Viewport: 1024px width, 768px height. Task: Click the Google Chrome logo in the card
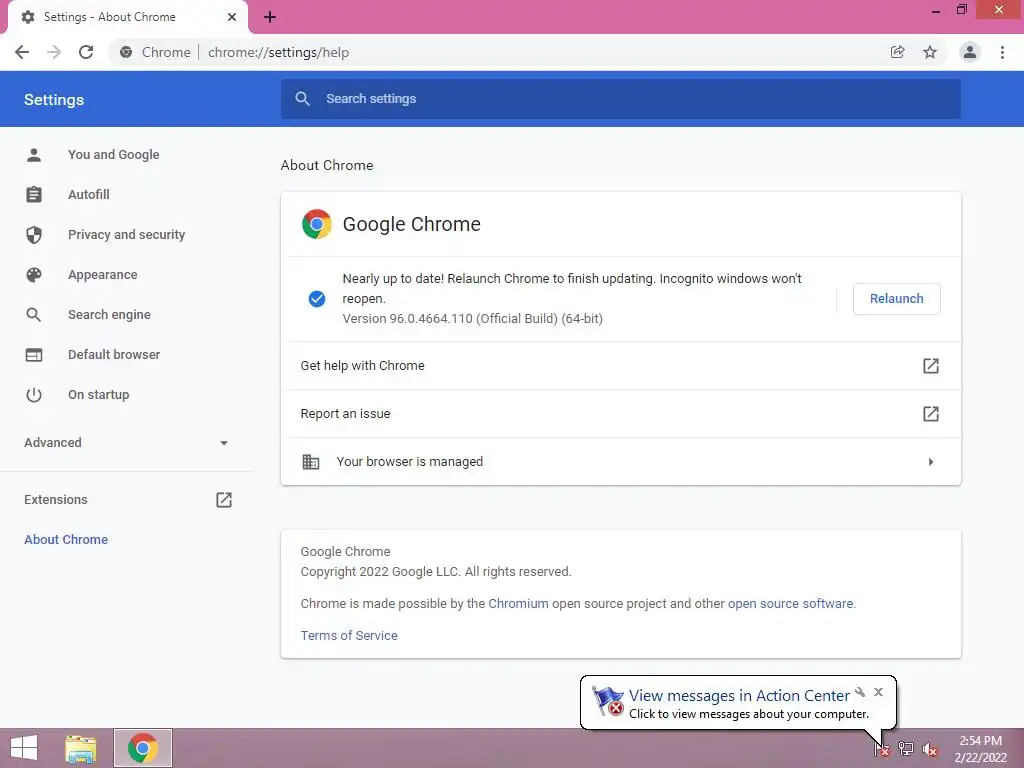coord(317,224)
